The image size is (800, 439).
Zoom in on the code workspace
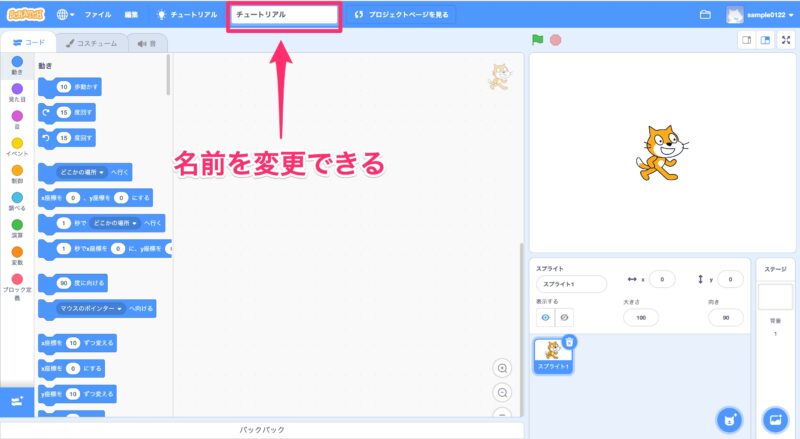tap(503, 368)
